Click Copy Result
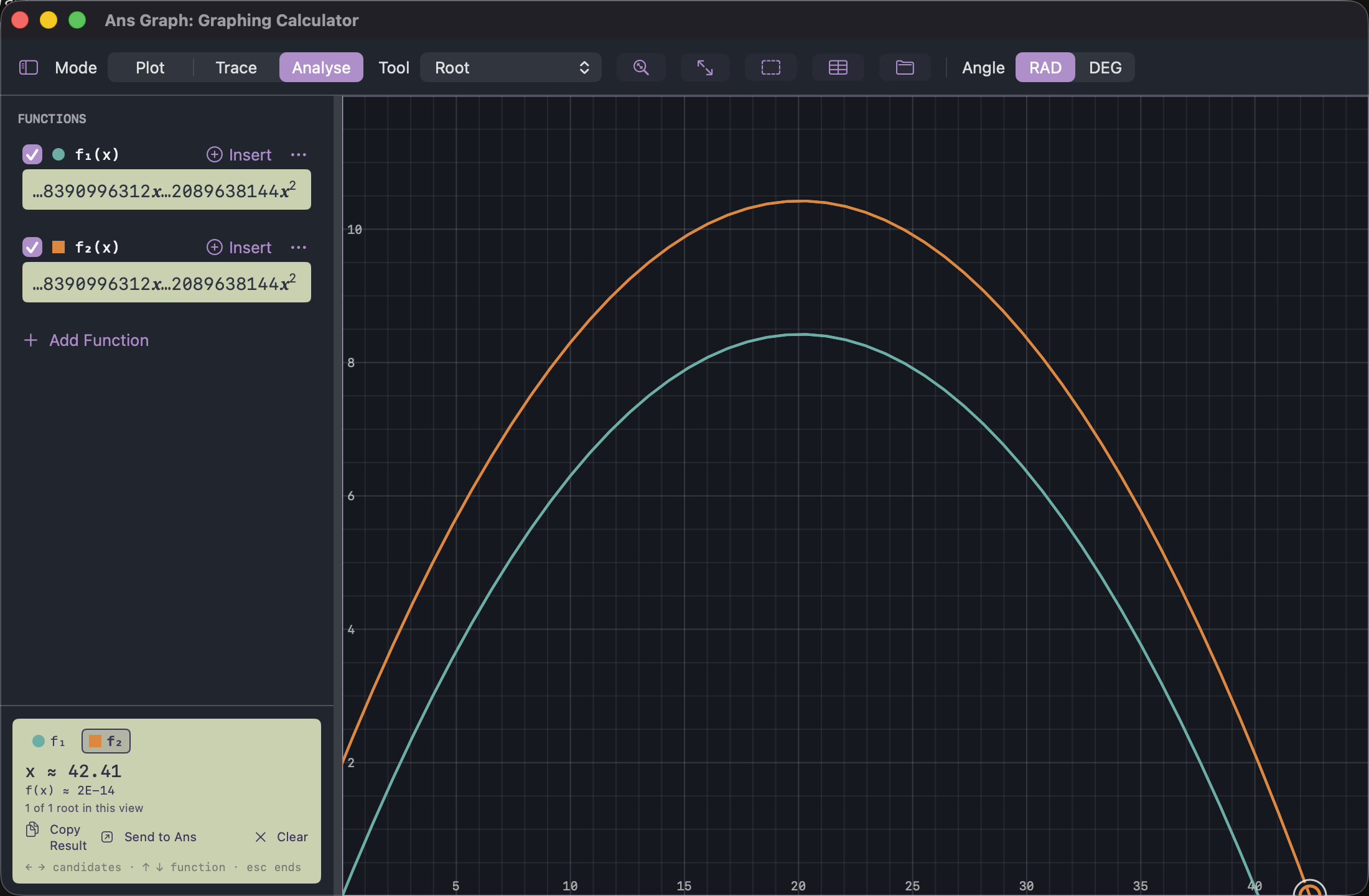This screenshot has width=1369, height=896. tap(56, 837)
